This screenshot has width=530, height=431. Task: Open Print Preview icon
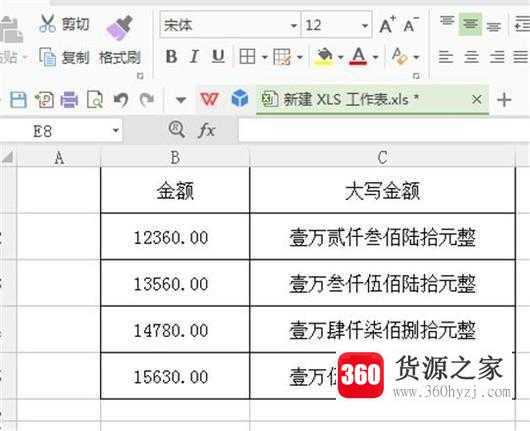[95, 100]
